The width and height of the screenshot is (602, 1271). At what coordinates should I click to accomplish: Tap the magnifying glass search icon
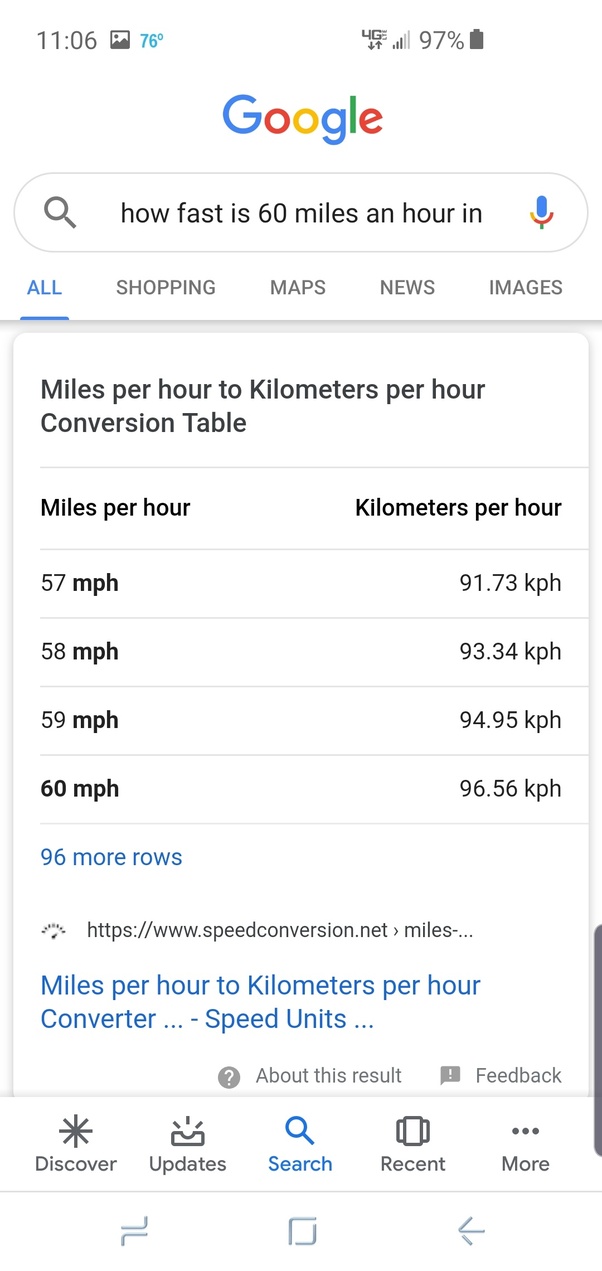coord(61,212)
